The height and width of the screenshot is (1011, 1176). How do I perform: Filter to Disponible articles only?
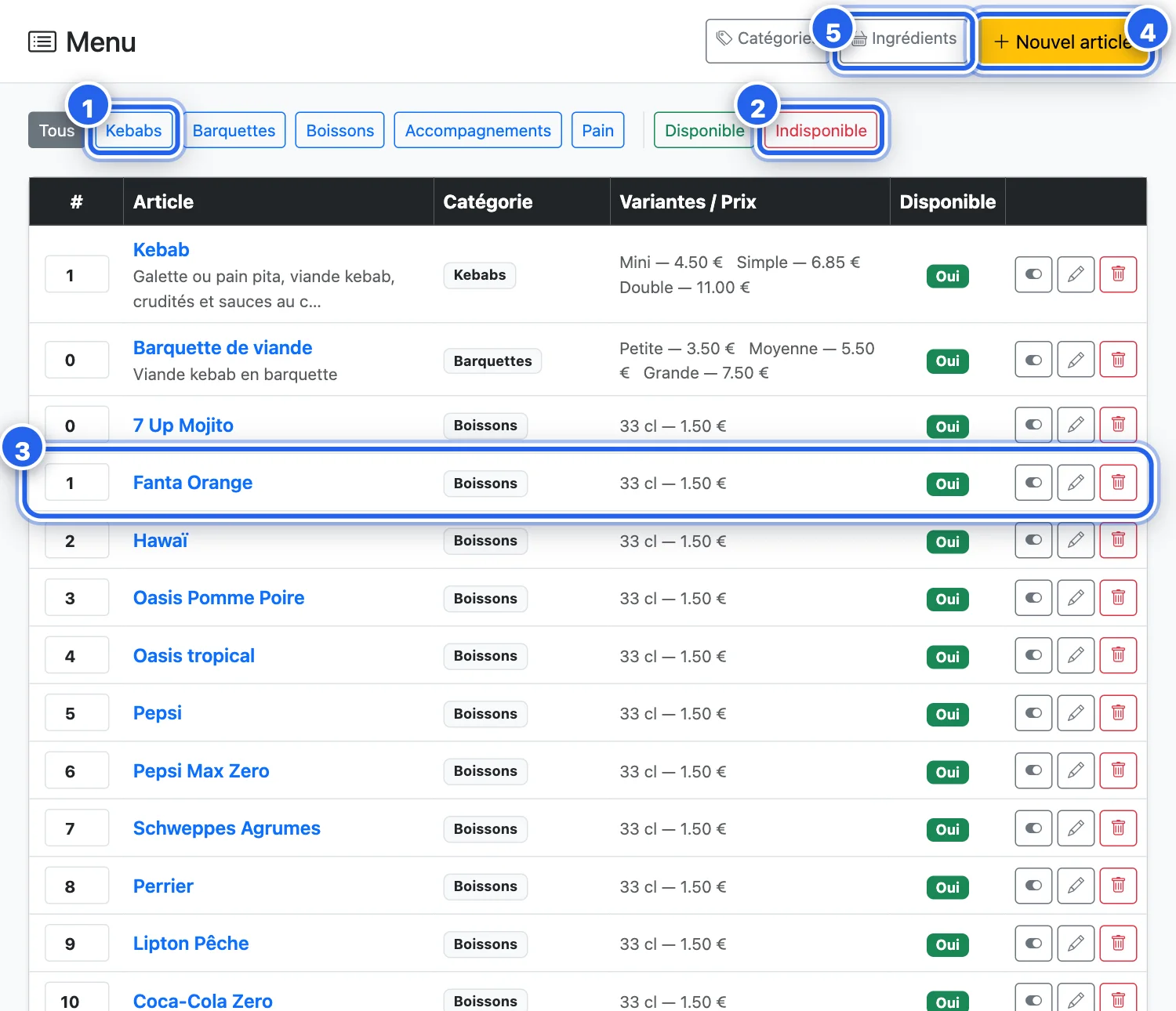pos(704,130)
